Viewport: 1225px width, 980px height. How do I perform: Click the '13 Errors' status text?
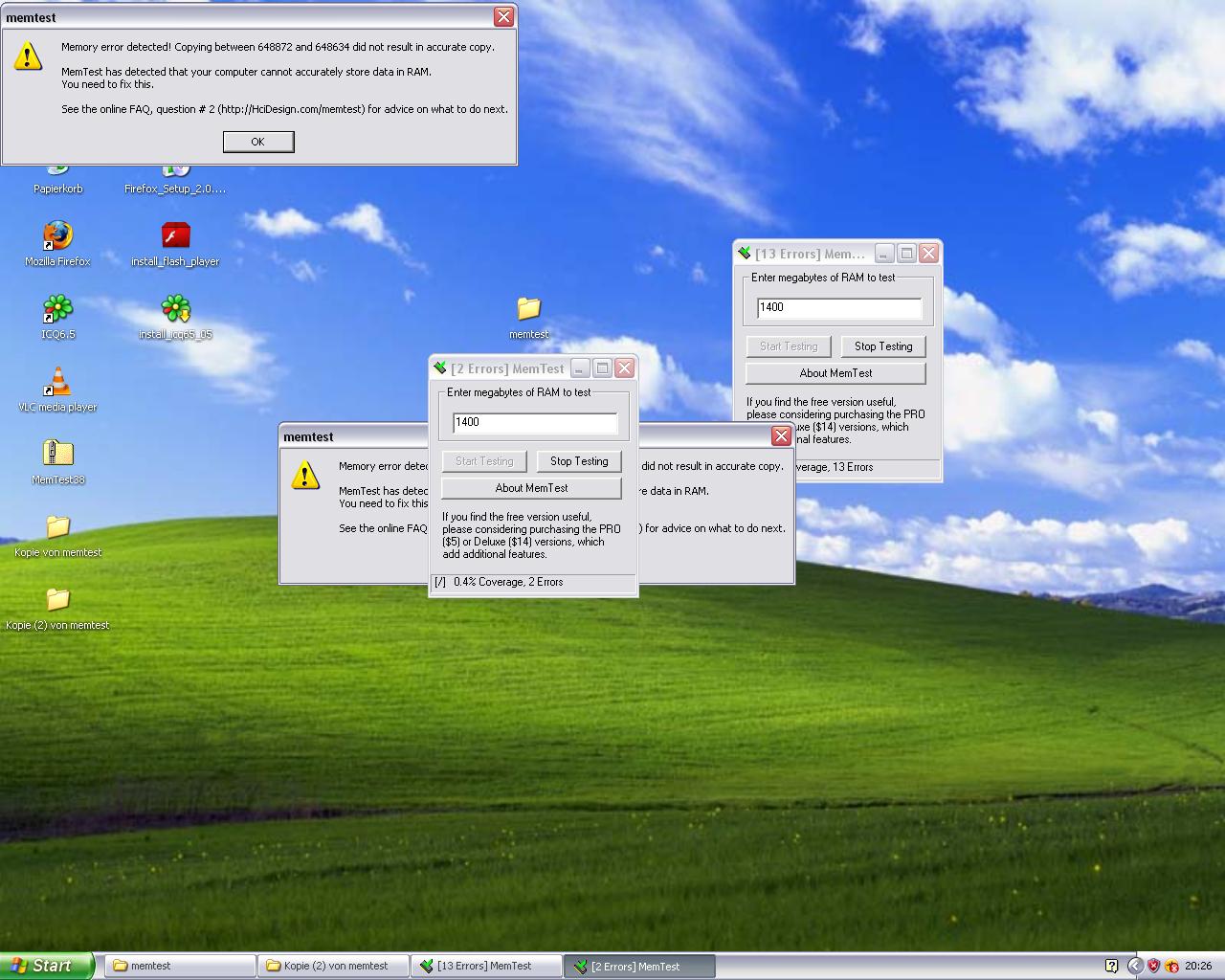click(x=853, y=467)
